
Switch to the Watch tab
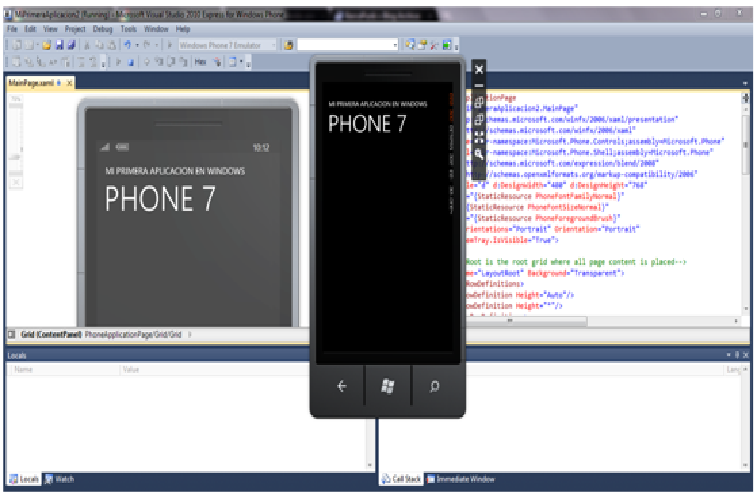point(61,480)
